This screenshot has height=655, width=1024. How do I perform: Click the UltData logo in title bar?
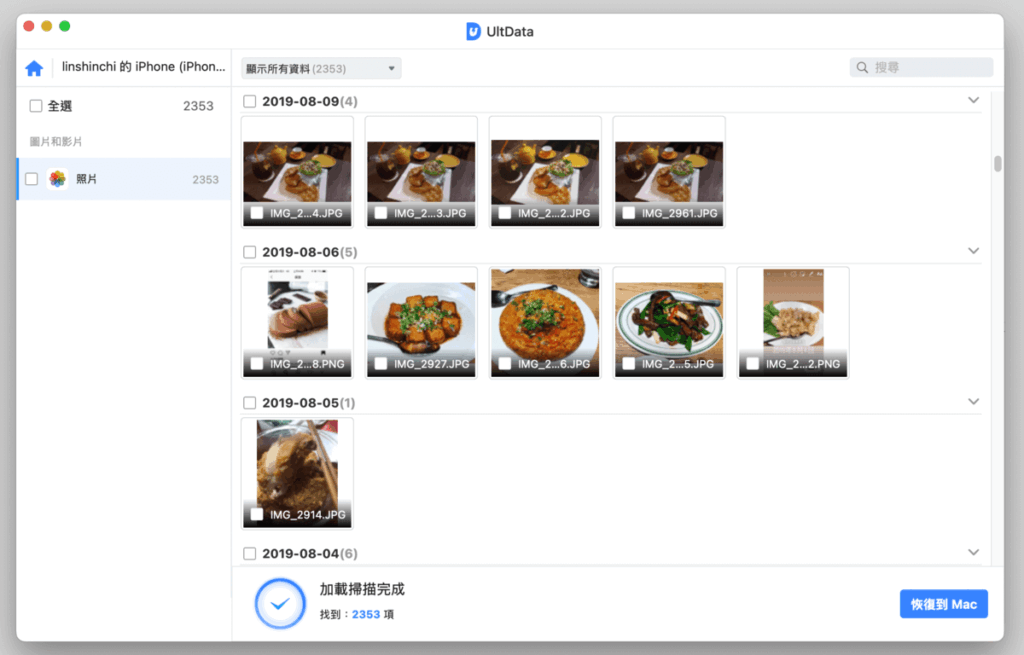(x=474, y=32)
